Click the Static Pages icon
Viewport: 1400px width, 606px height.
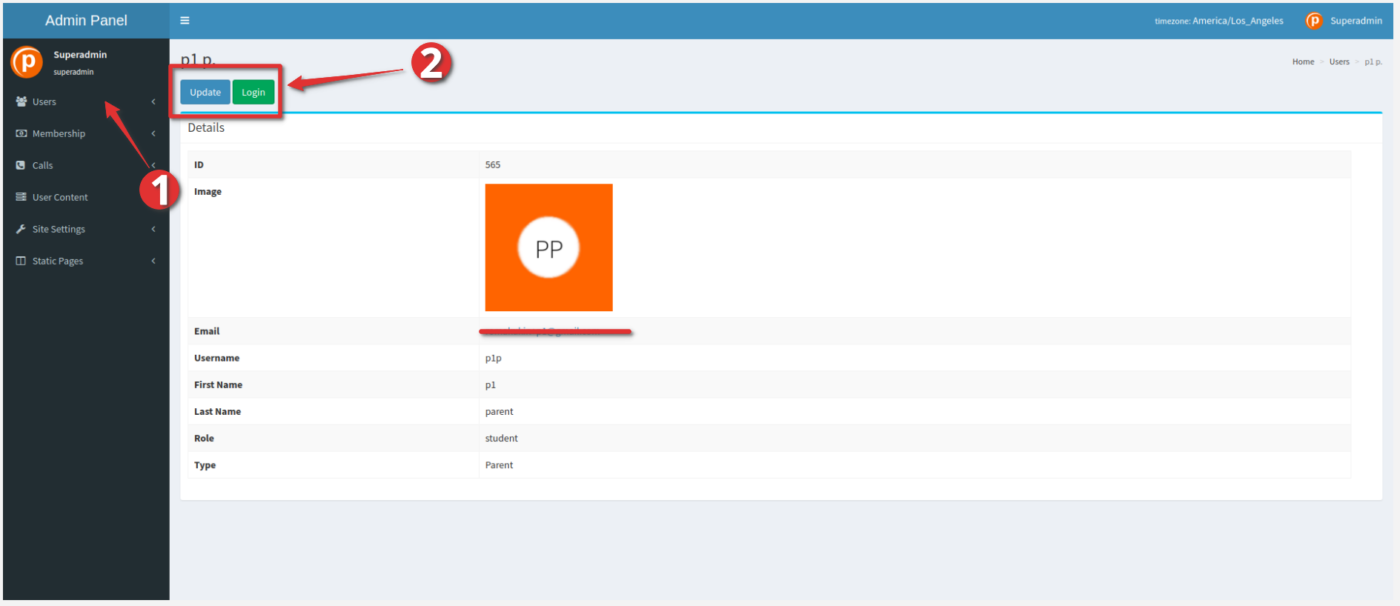[x=20, y=260]
